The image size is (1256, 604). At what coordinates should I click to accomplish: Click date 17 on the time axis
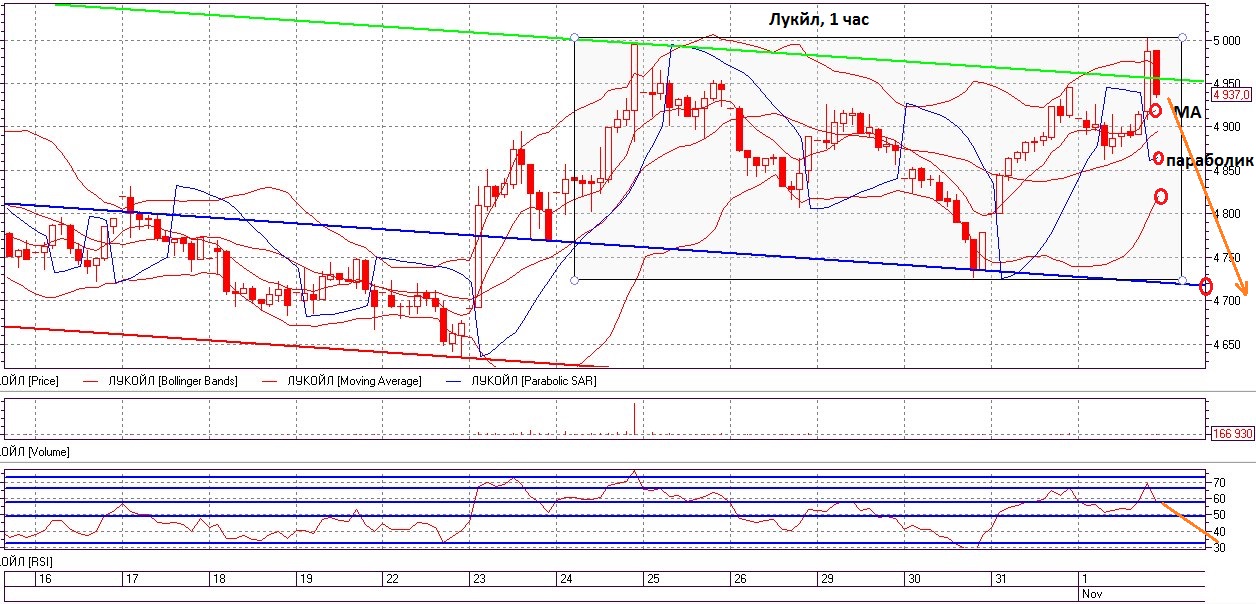coord(131,579)
